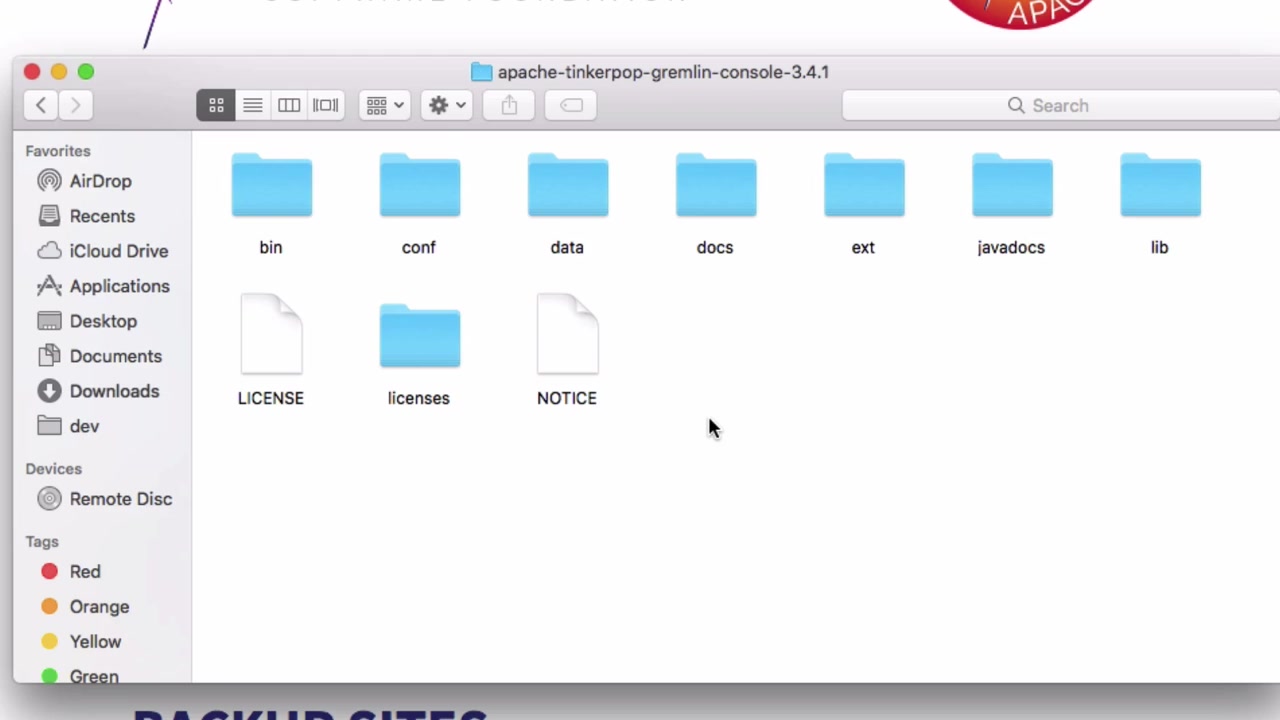
Task: Switch to list view
Action: coord(253,105)
